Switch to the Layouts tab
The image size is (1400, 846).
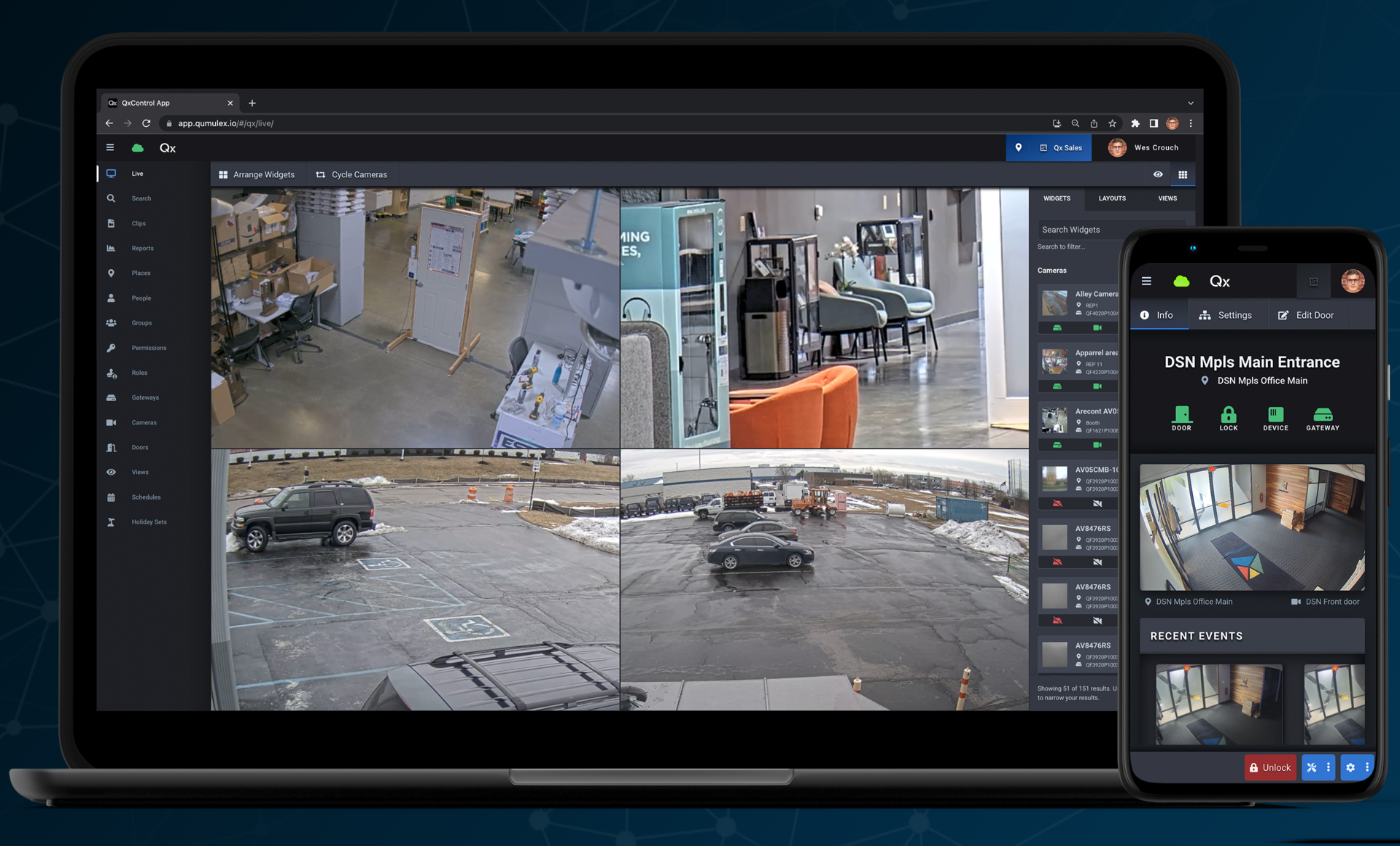pyautogui.click(x=1111, y=198)
